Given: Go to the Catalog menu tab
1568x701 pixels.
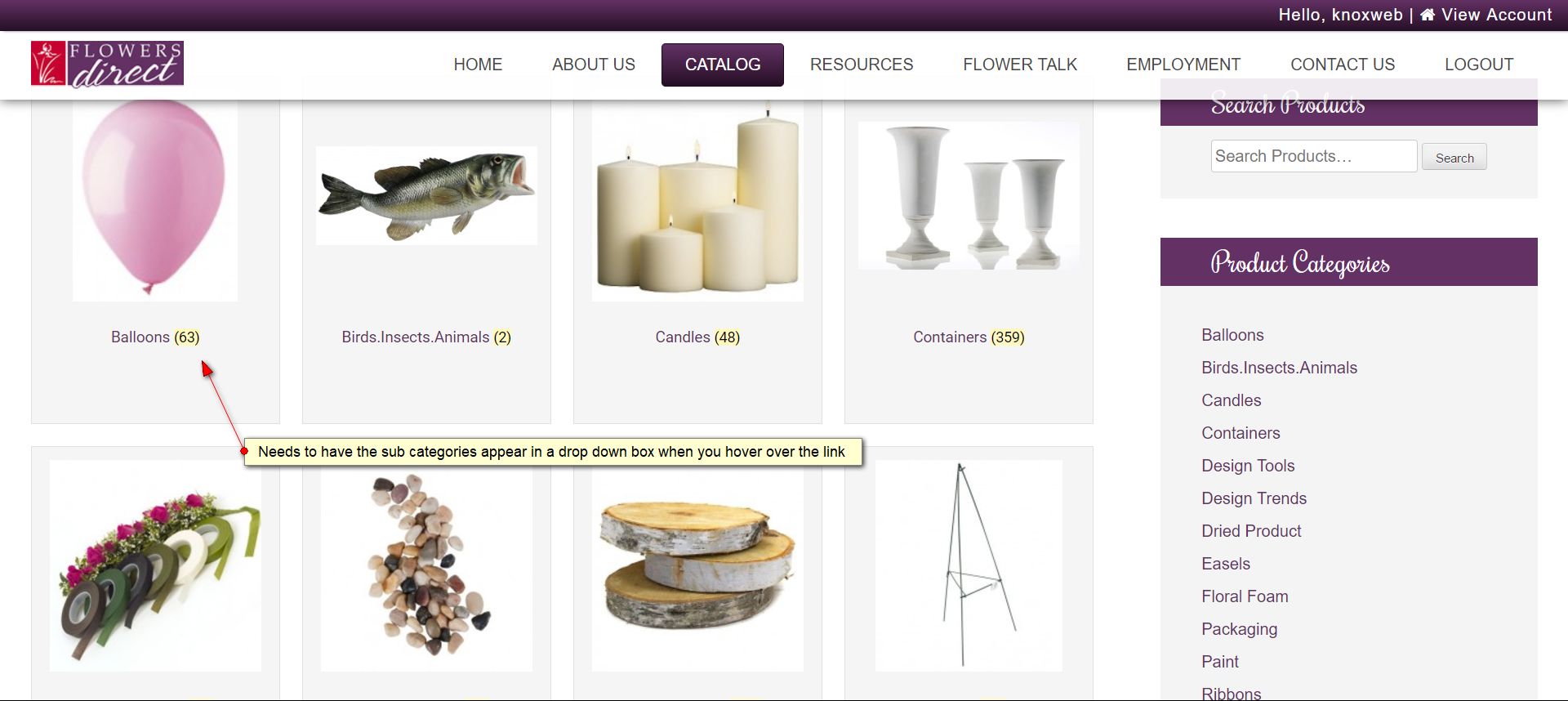Looking at the screenshot, I should pyautogui.click(x=723, y=65).
